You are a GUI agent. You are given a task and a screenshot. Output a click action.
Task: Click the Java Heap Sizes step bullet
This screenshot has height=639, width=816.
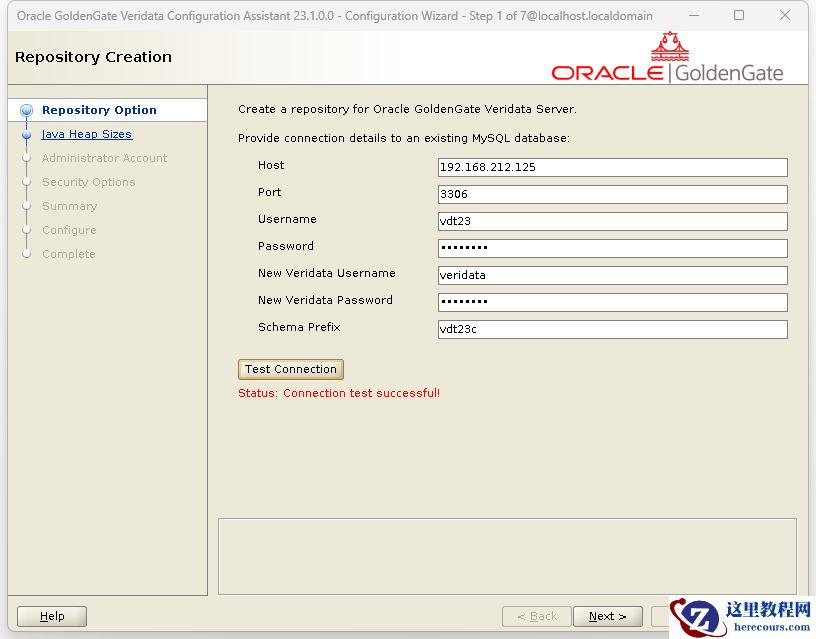pos(27,135)
